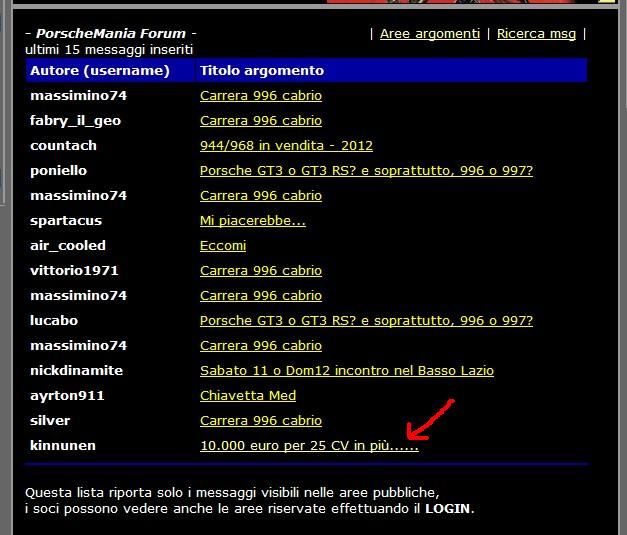Open poniello's Porsche GT3 o GT3 RS topic
The image size is (627, 535).
pos(366,171)
